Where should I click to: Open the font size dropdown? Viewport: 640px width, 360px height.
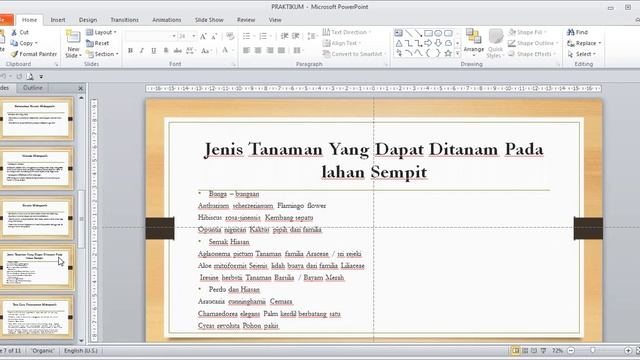[194, 36]
